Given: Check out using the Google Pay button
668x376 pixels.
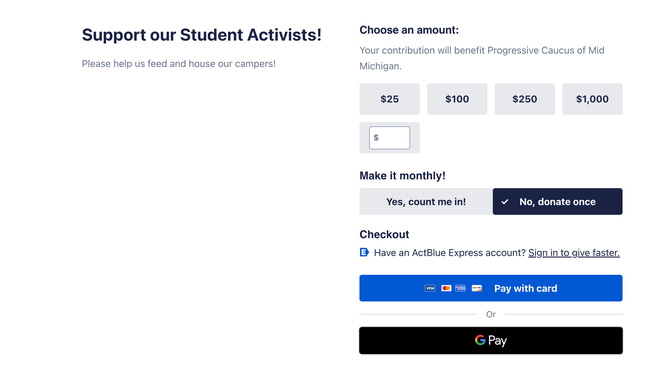Looking at the screenshot, I should click(491, 341).
